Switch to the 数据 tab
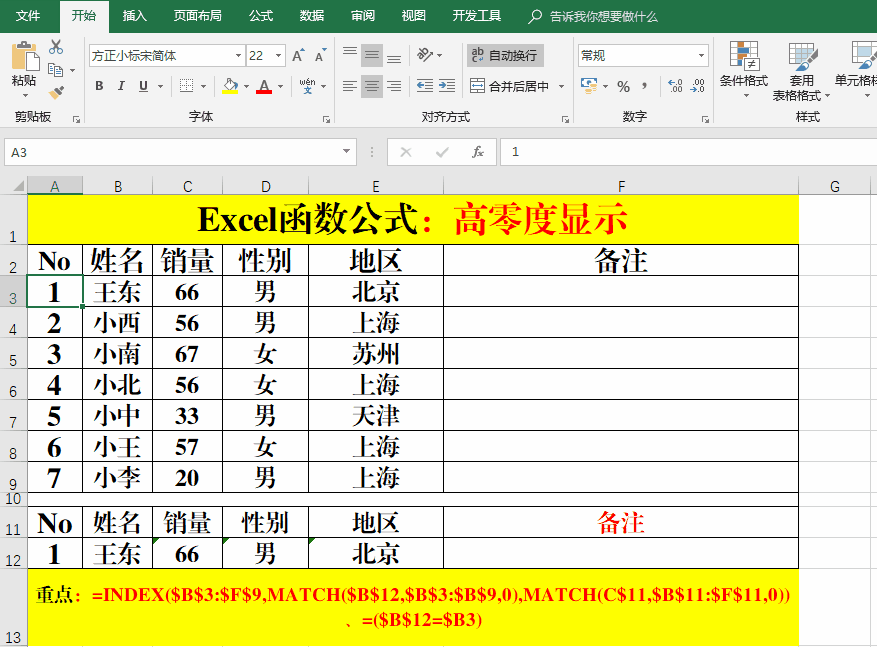This screenshot has height=647, width=877. [x=312, y=16]
